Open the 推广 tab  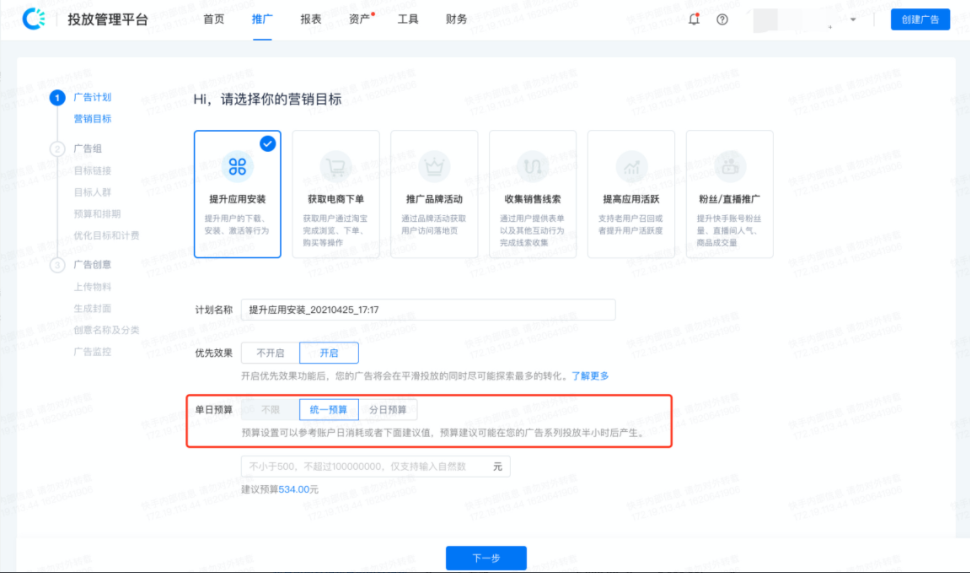[x=262, y=19]
